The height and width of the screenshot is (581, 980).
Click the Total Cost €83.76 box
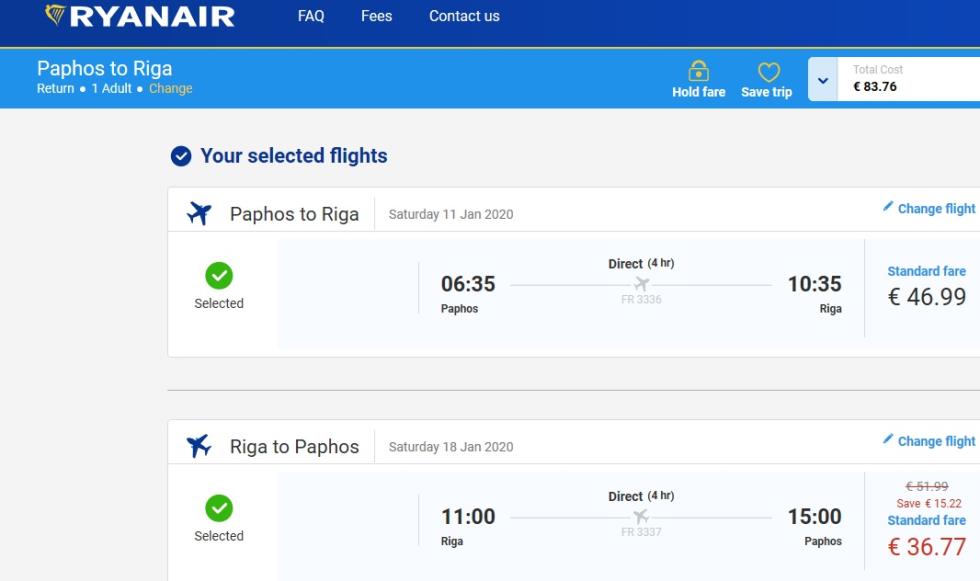[908, 79]
